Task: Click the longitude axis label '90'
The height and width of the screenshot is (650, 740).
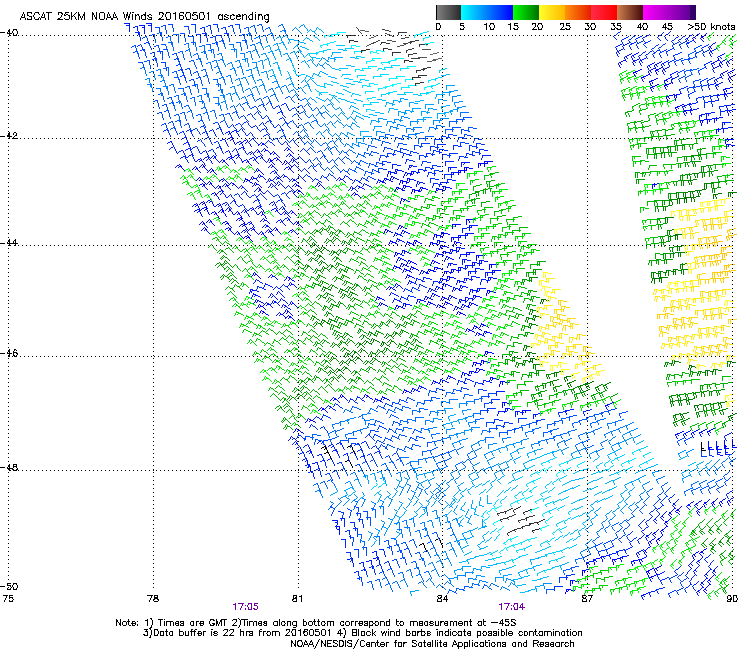Action: 732,599
